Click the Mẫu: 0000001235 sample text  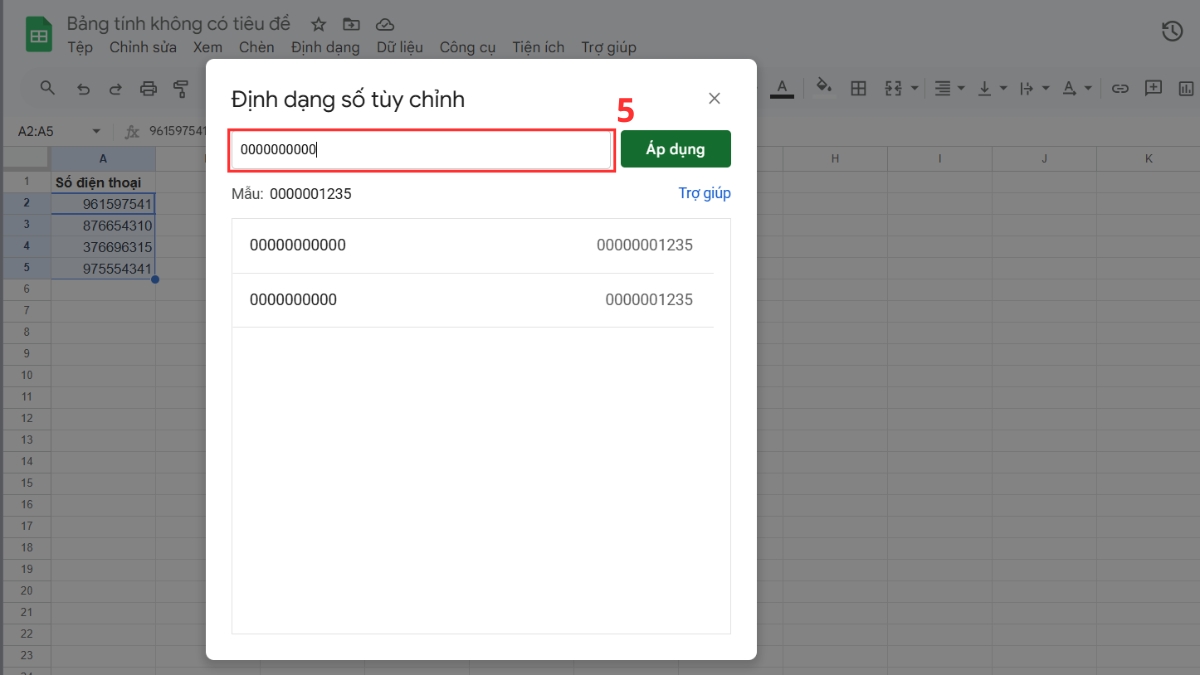(291, 194)
